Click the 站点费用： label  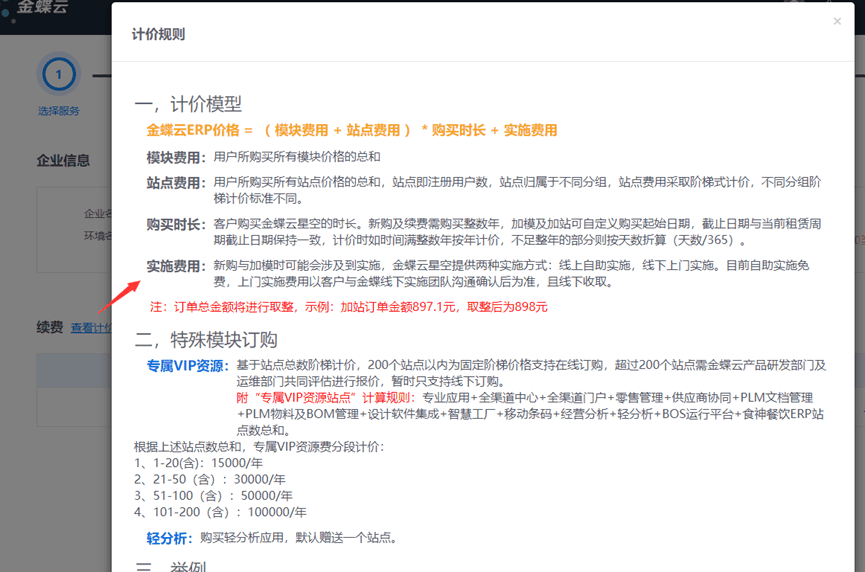tap(176, 183)
